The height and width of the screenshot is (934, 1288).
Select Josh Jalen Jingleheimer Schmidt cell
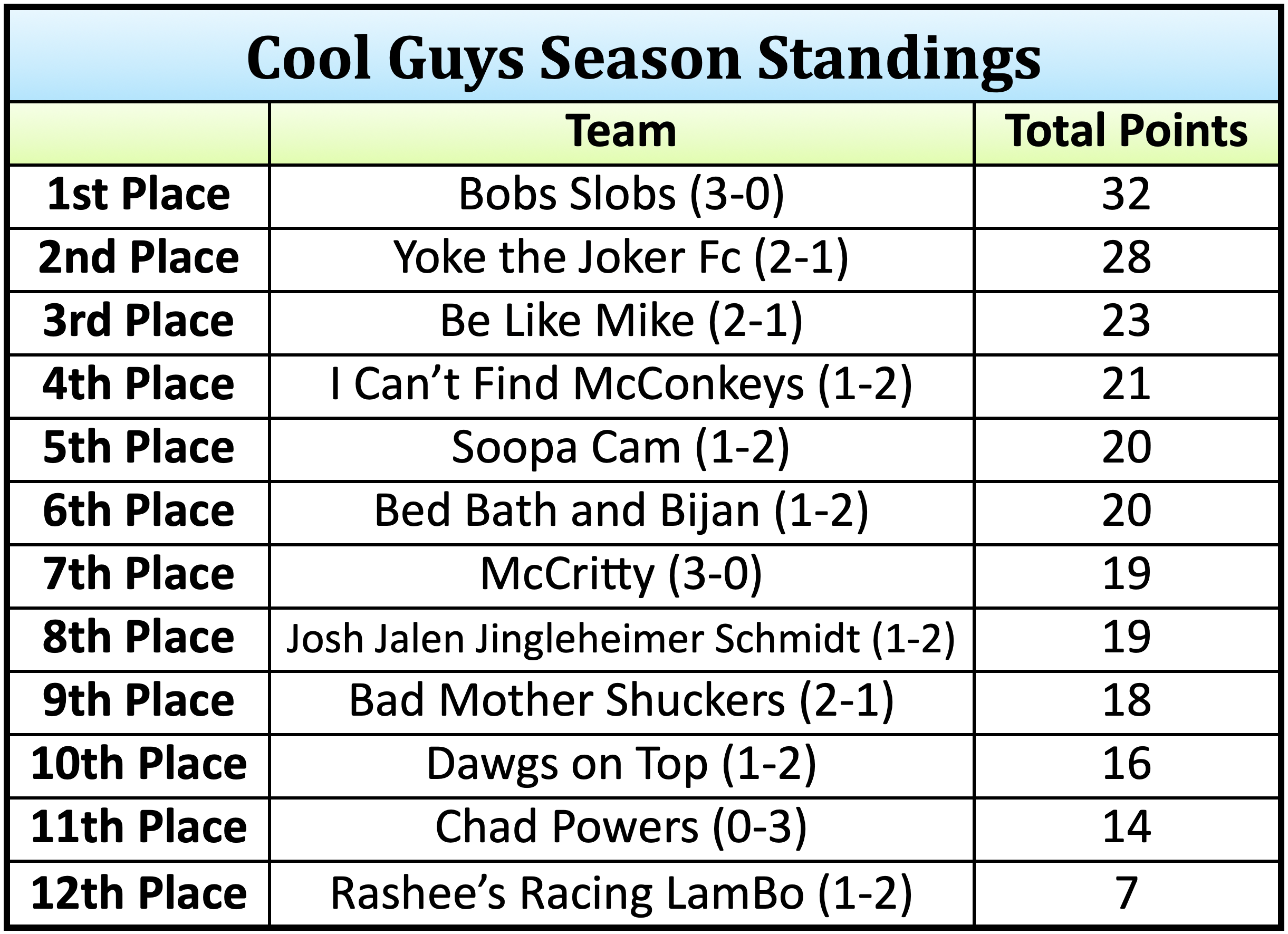[x=621, y=638]
